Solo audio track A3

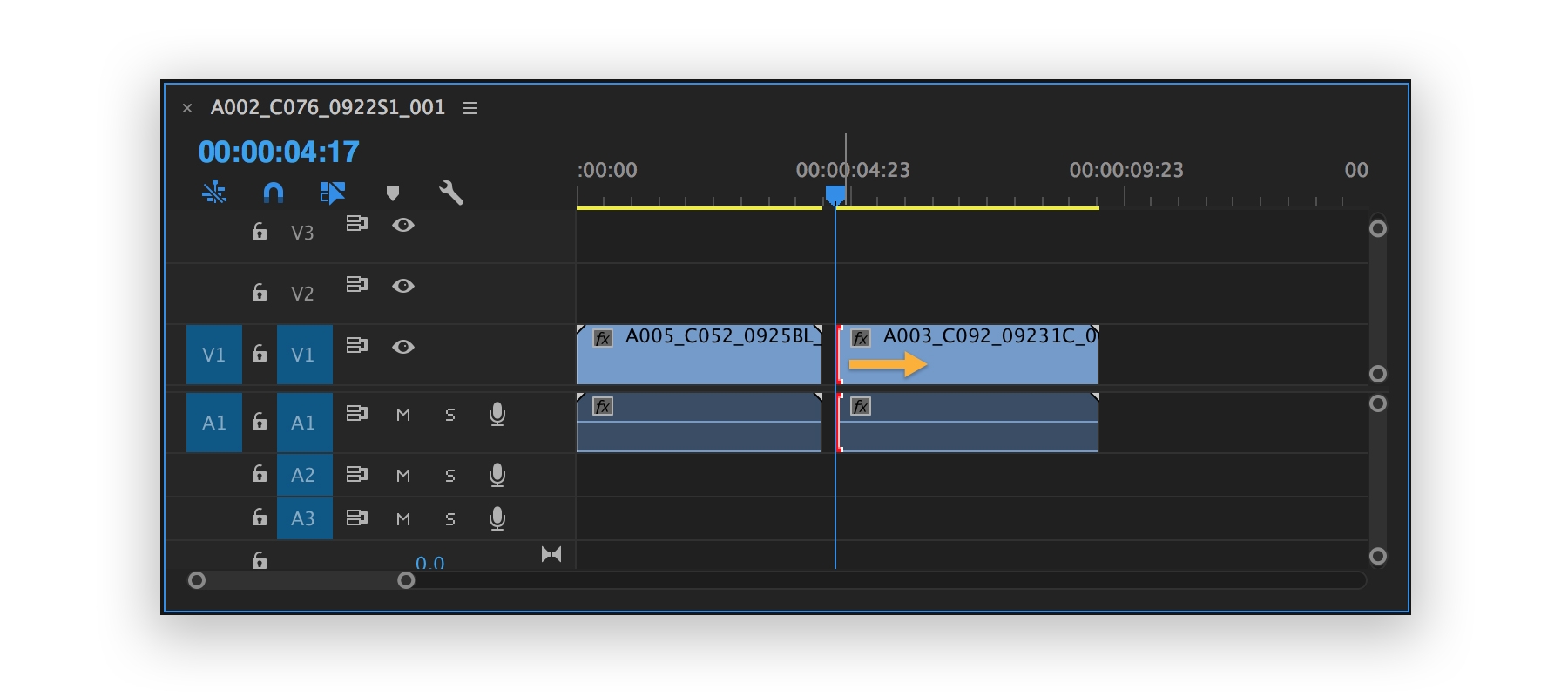450,519
